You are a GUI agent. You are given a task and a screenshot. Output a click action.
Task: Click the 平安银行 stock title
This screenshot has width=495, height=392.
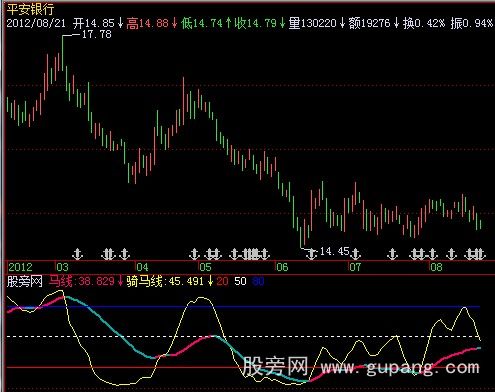pyautogui.click(x=30, y=9)
